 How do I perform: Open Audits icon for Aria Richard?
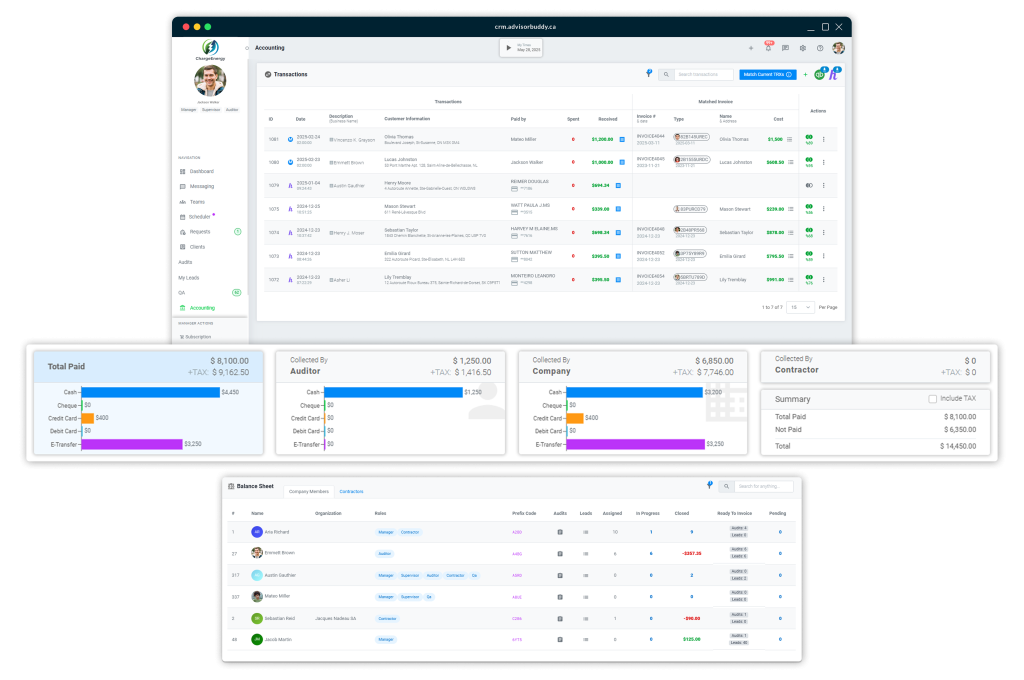coord(560,532)
